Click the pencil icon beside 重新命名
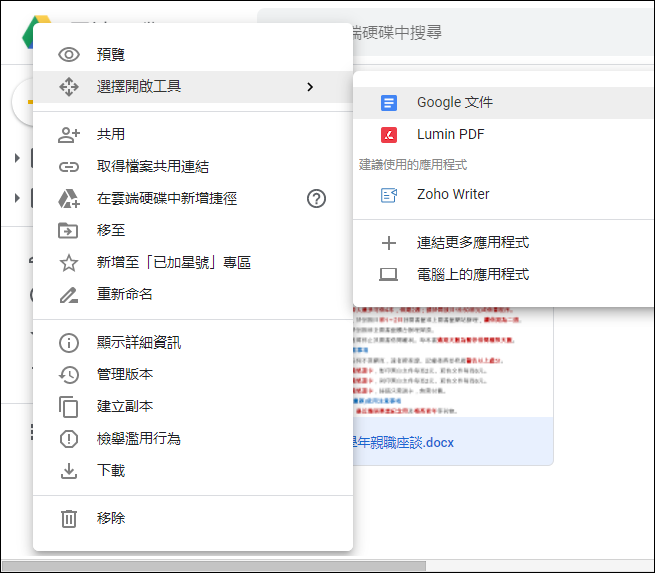This screenshot has height=573, width=655. click(x=69, y=295)
